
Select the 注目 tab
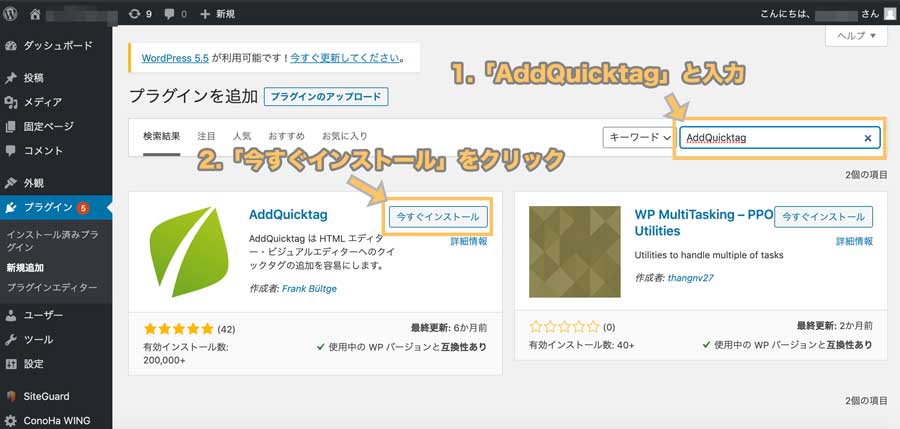[206, 137]
